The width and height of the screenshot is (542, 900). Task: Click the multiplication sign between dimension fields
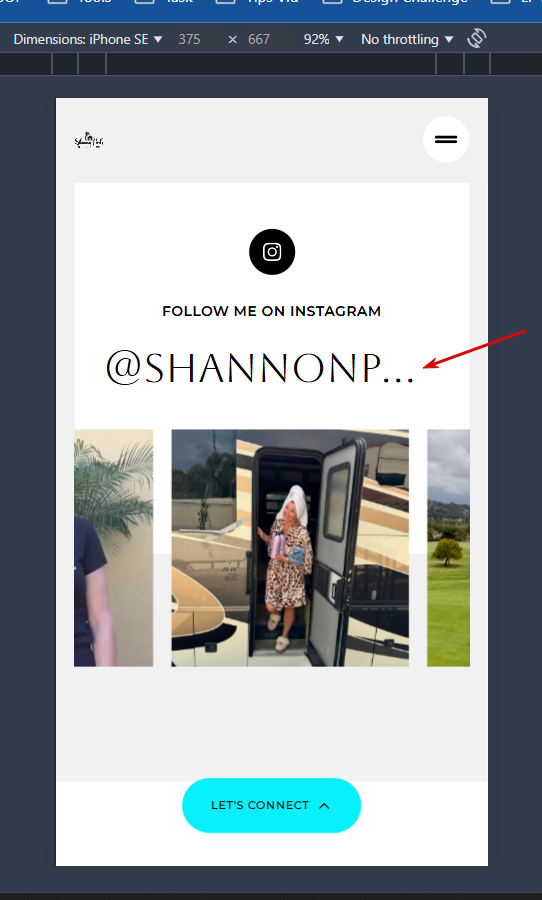coord(232,39)
